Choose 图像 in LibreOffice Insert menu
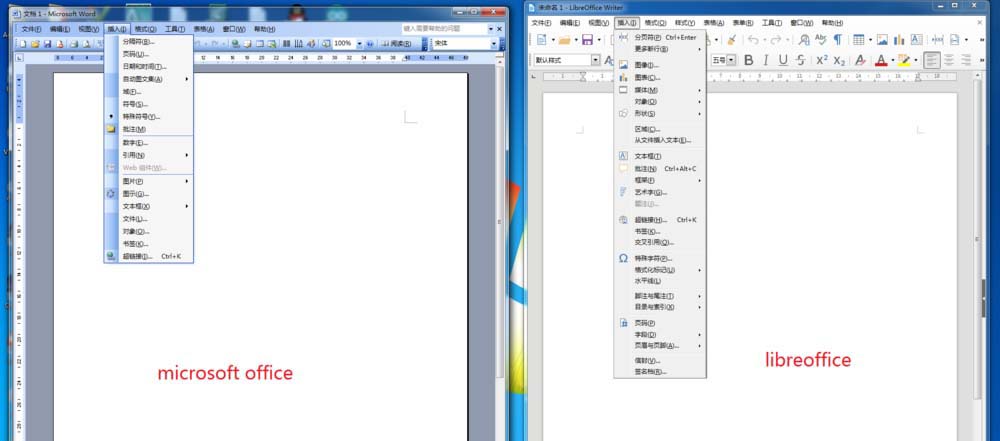 (659, 65)
